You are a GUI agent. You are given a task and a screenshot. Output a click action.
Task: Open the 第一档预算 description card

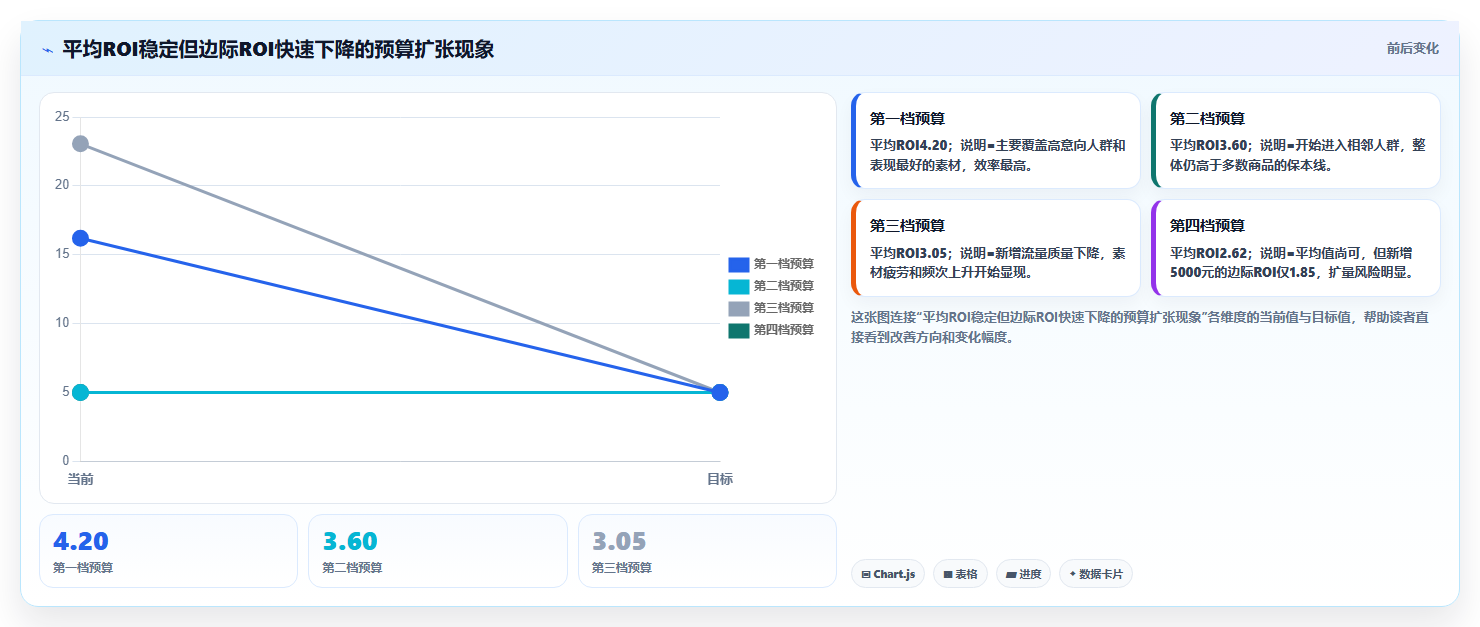tap(996, 141)
